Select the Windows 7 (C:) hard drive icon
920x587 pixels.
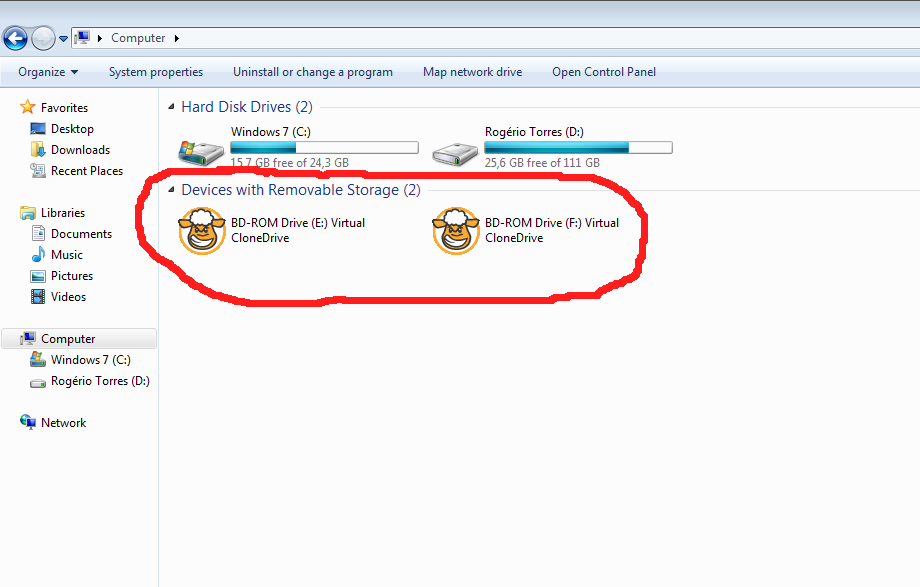tap(202, 150)
